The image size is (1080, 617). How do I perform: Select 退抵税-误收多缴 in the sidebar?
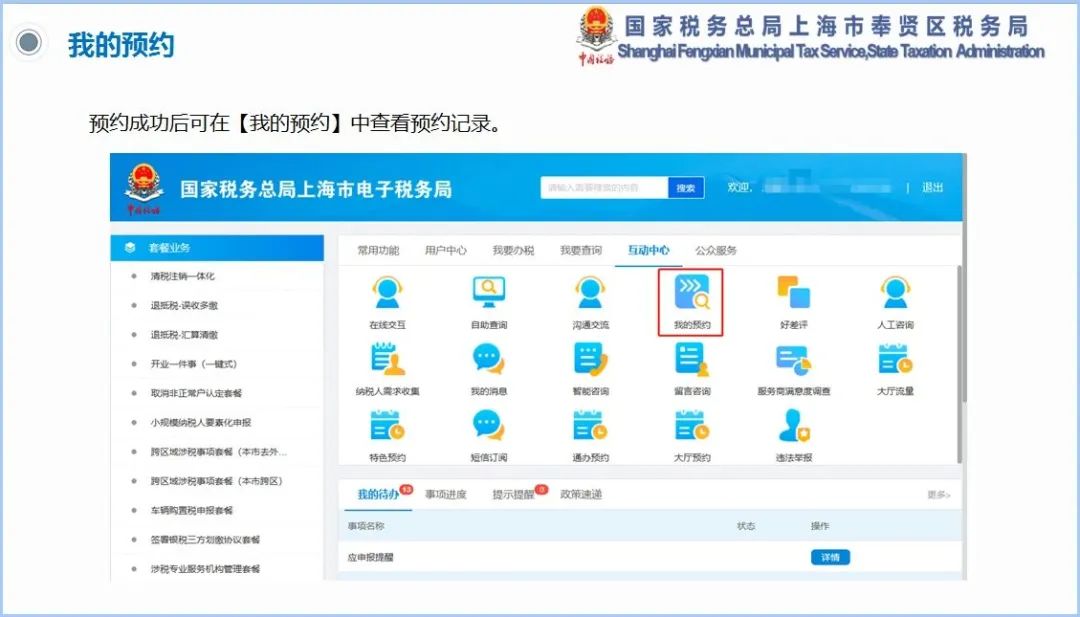pos(184,306)
